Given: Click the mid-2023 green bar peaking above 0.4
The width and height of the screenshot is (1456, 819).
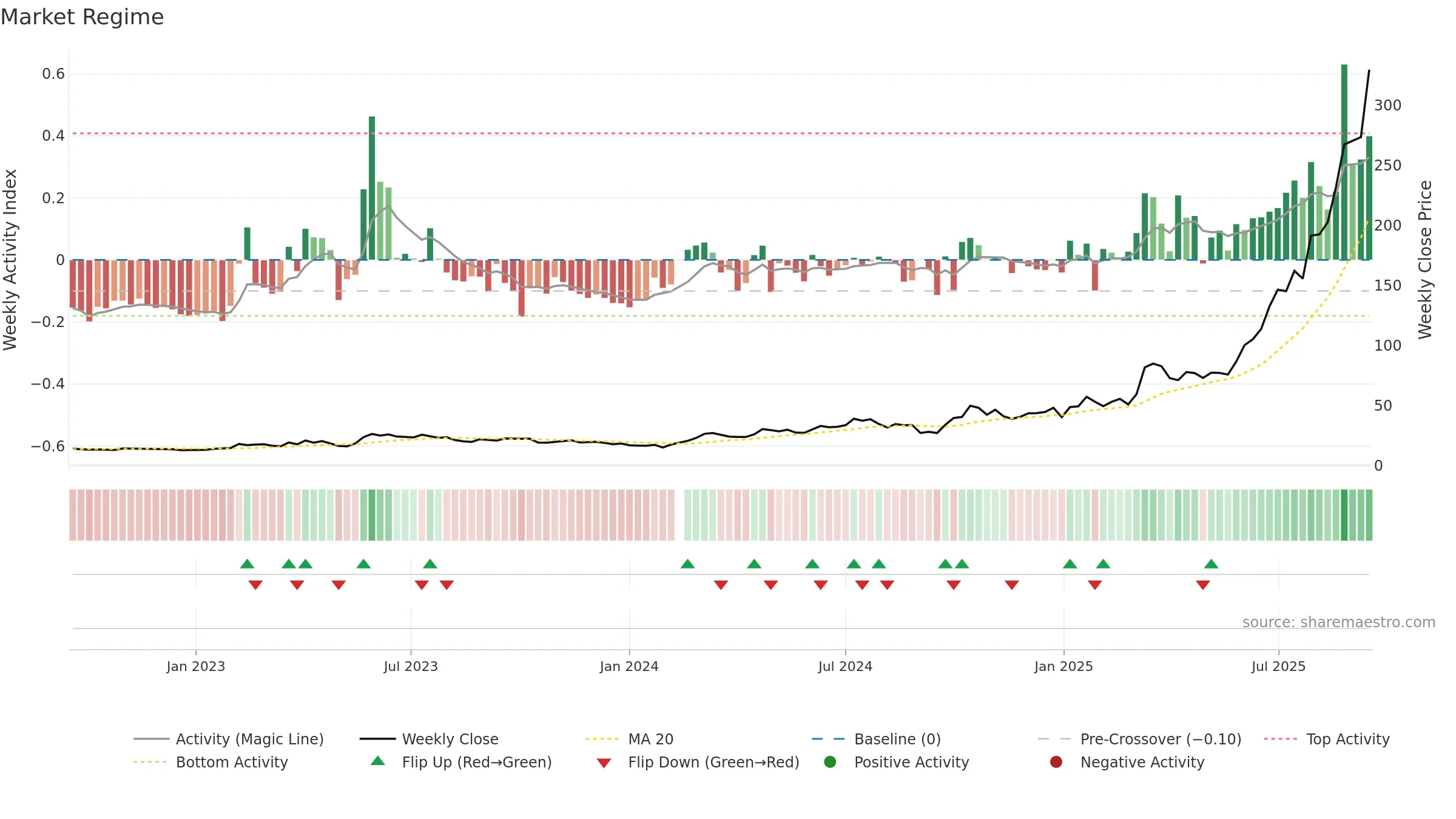Looking at the screenshot, I should click(x=372, y=188).
